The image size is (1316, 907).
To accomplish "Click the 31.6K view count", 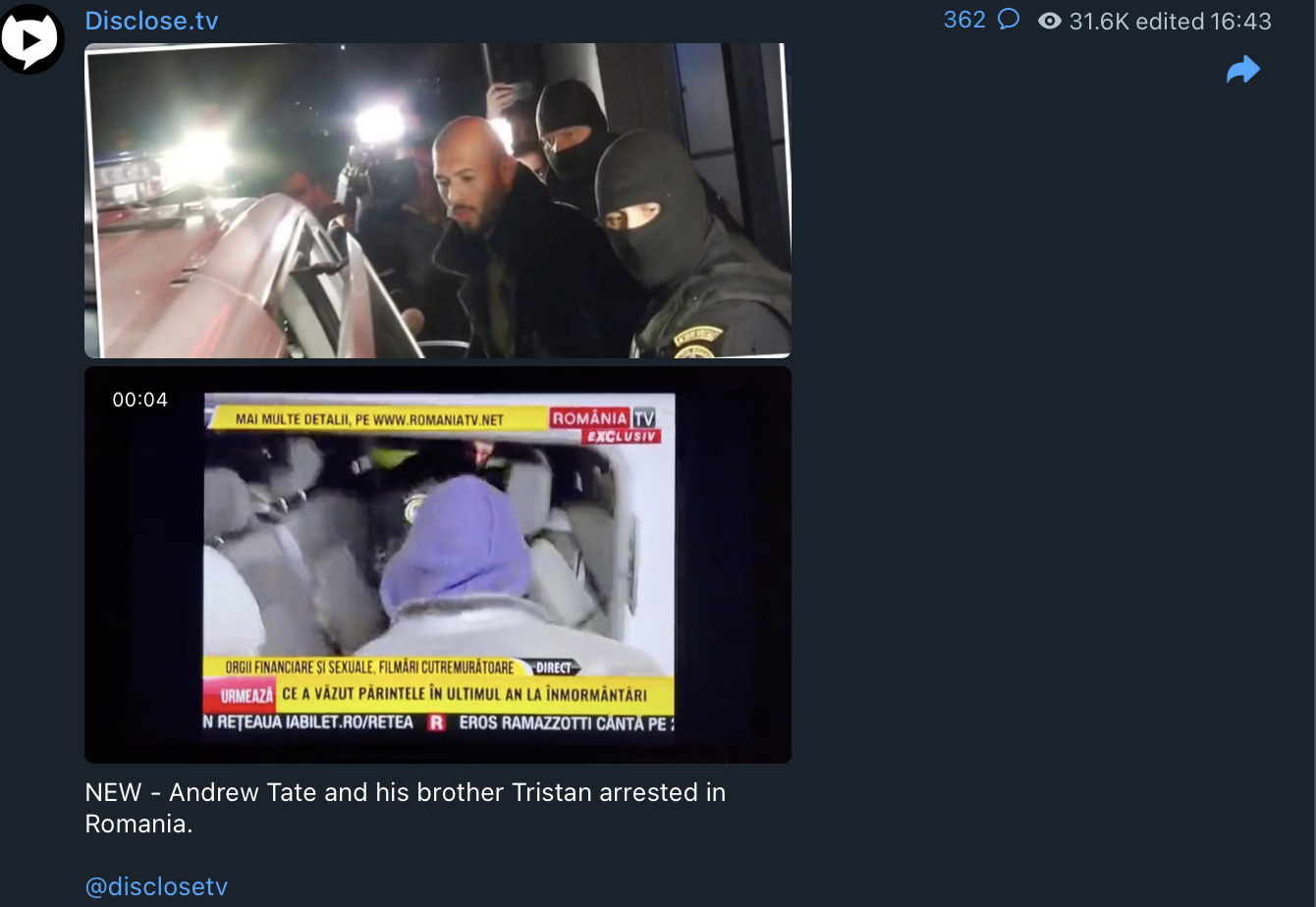I will click(1099, 21).
